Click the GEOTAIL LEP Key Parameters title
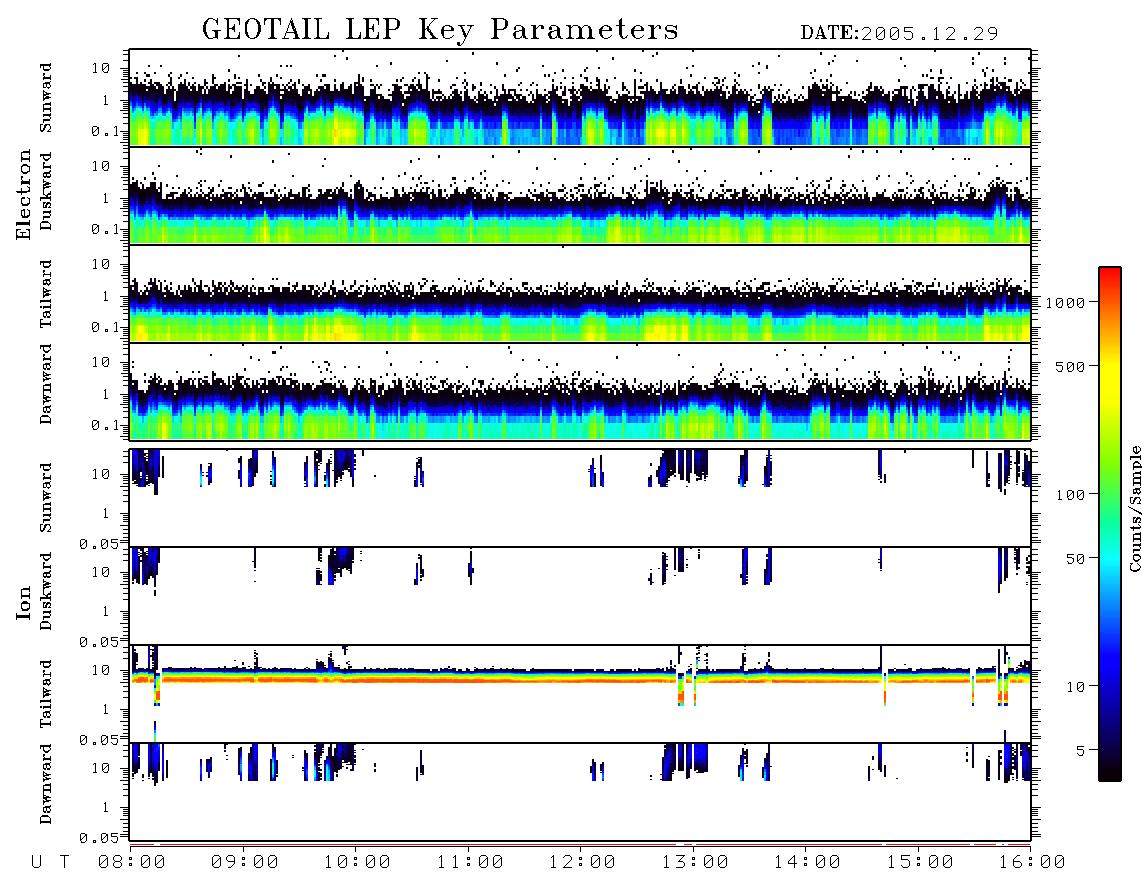Image resolution: width=1142 pixels, height=880 pixels. (440, 30)
